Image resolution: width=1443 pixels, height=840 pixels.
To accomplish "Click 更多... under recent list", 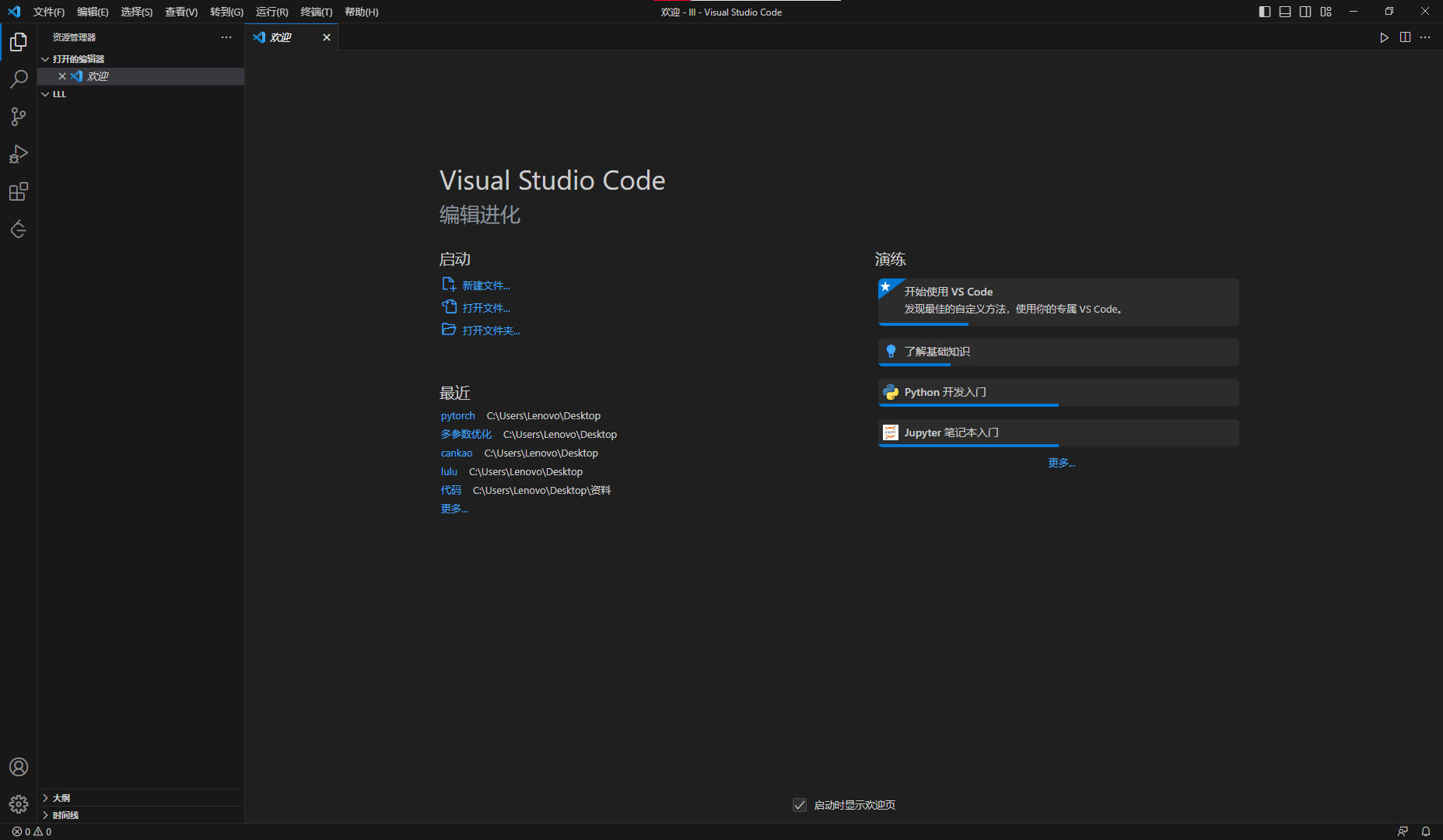I will (x=454, y=509).
